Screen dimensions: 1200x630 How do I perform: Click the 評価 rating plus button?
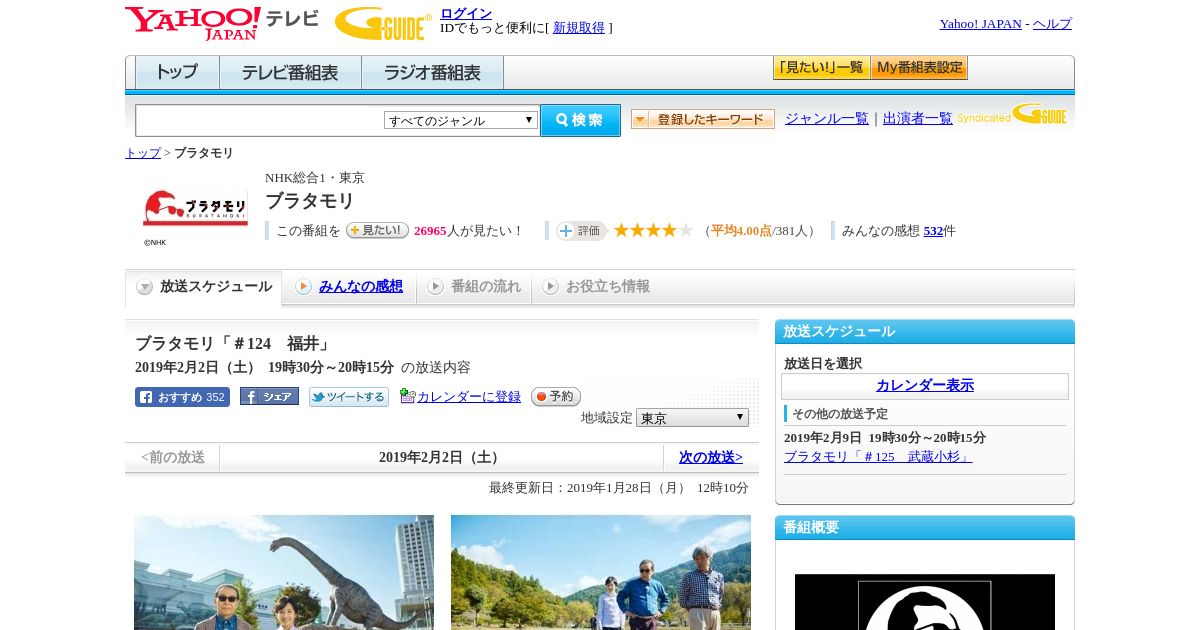[581, 231]
